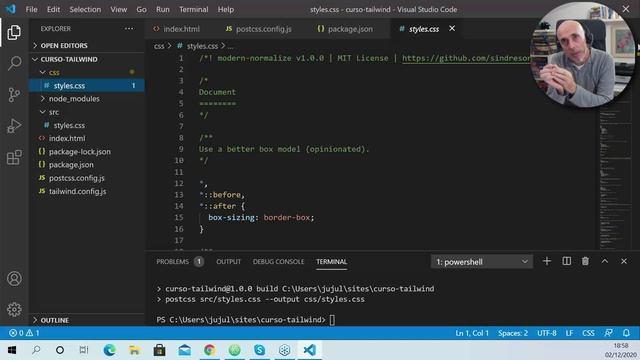640x360 pixels.
Task: Open Explorer views and more actions ellipsis
Action: tap(129, 29)
